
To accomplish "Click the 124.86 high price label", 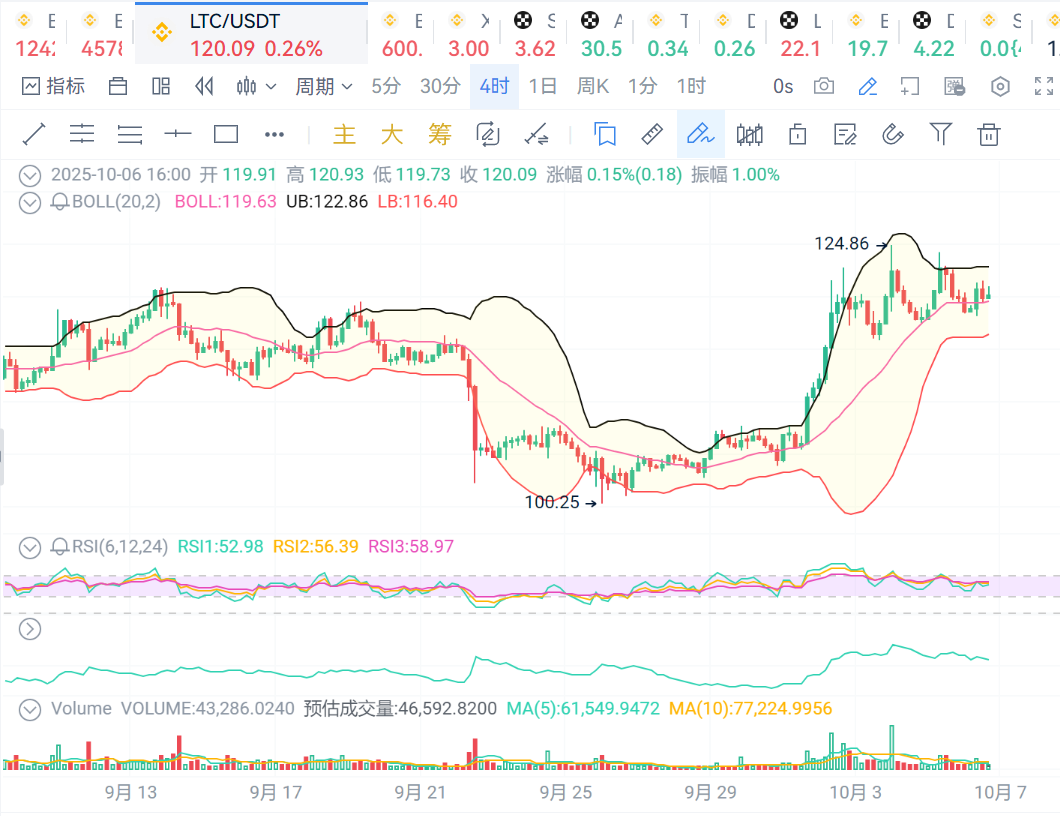I will click(842, 243).
